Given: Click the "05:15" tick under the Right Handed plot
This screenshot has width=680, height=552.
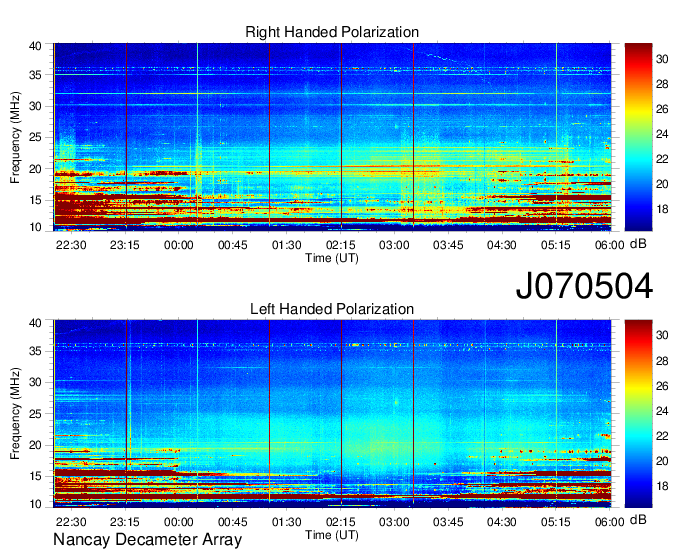Looking at the screenshot, I should click(556, 245).
